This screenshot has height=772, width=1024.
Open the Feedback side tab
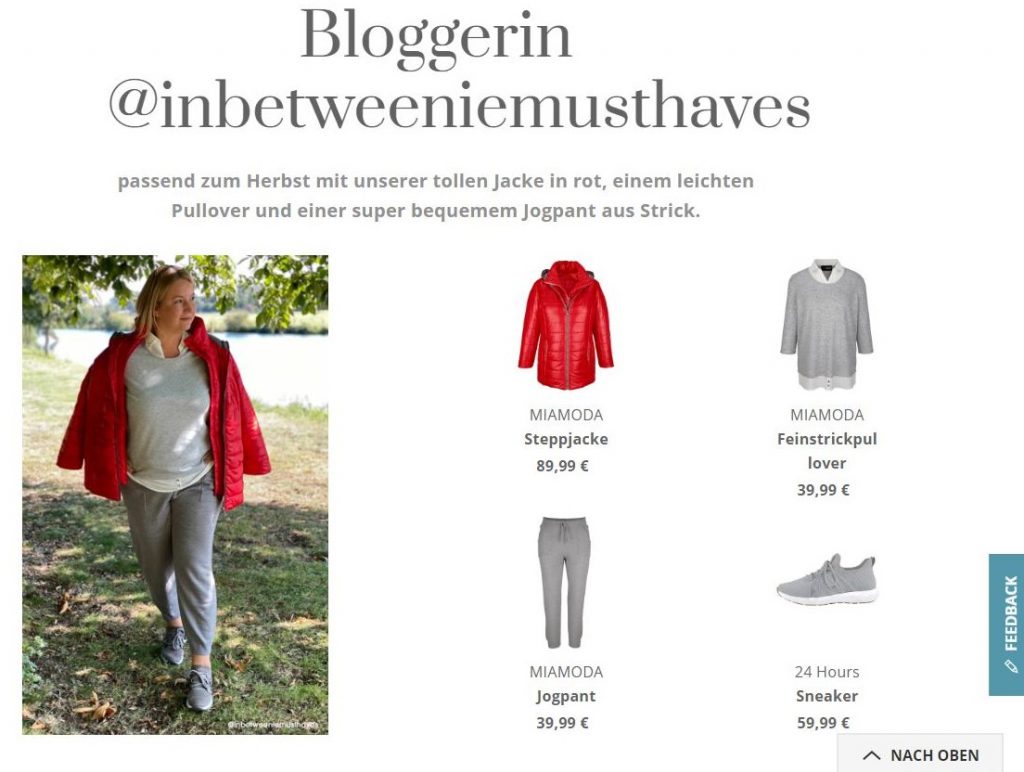click(1006, 624)
